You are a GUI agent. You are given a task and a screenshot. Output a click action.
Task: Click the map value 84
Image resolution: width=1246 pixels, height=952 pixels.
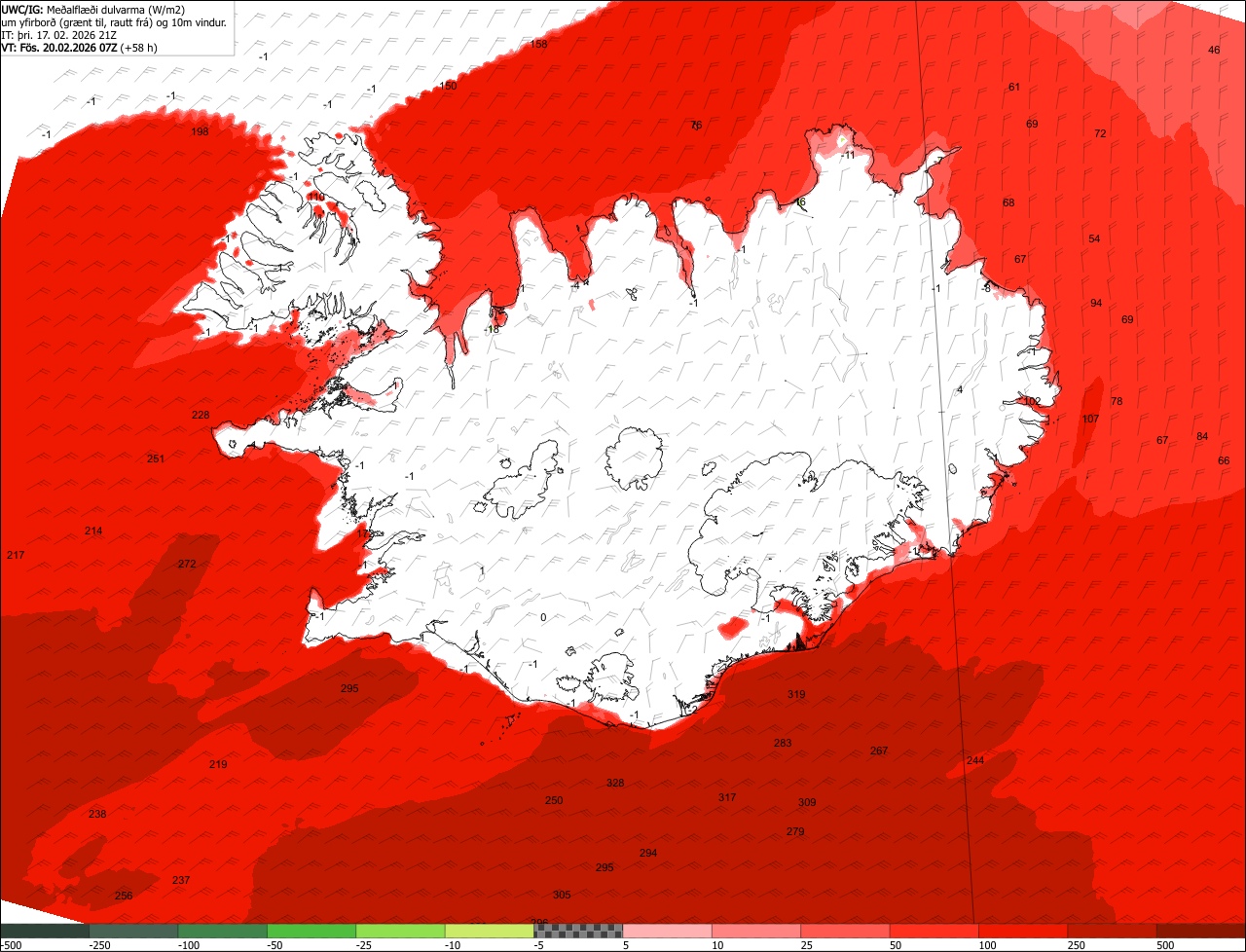tap(1202, 436)
